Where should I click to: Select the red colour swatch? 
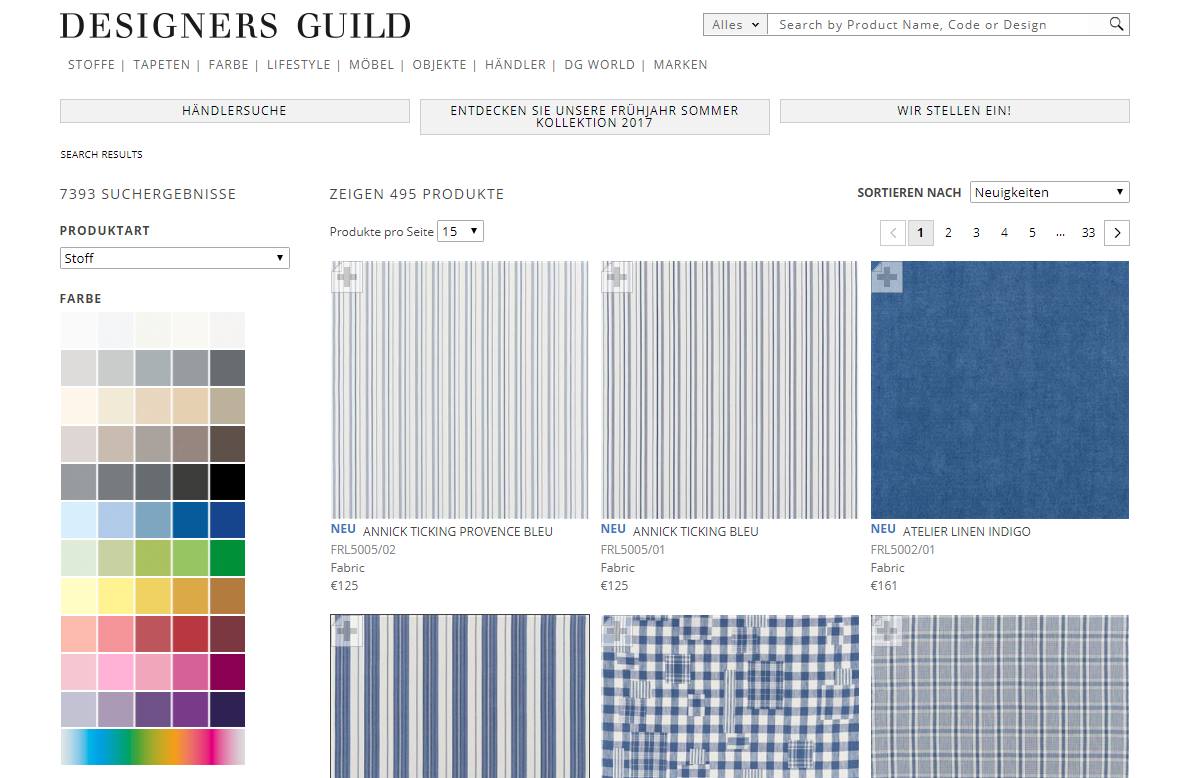[x=190, y=633]
